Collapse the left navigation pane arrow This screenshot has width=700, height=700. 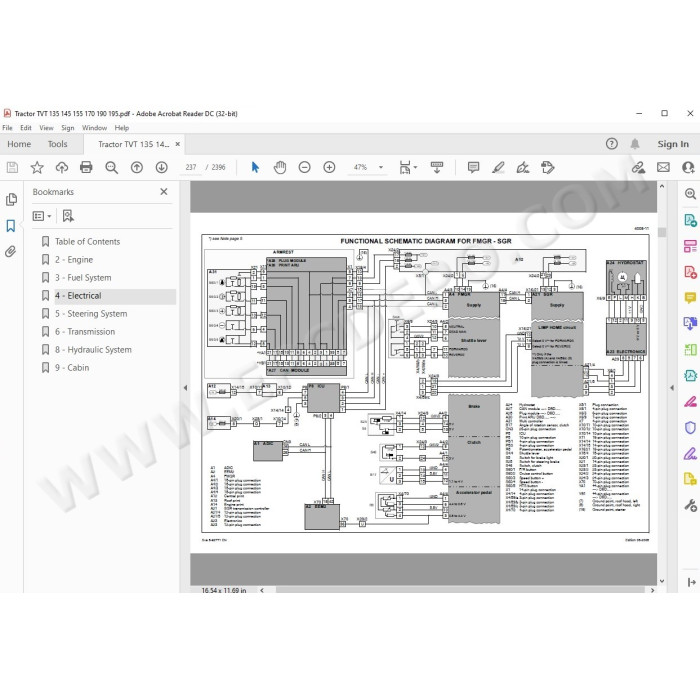185,388
